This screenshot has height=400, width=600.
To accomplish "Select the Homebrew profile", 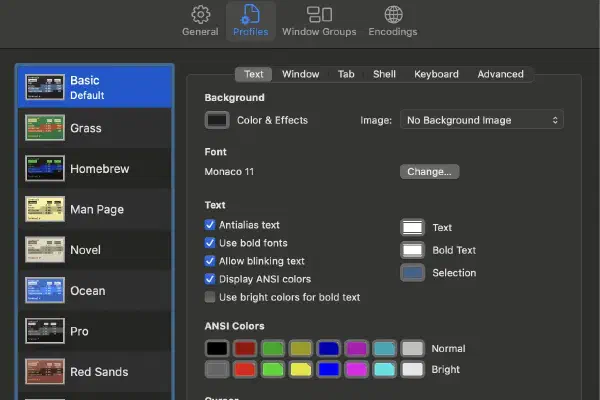I will click(98, 169).
